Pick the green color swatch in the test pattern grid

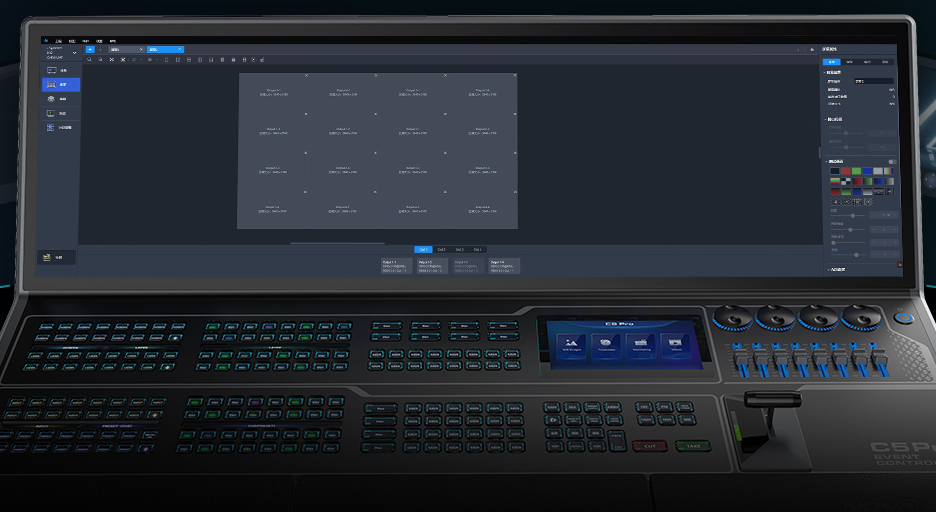857,171
